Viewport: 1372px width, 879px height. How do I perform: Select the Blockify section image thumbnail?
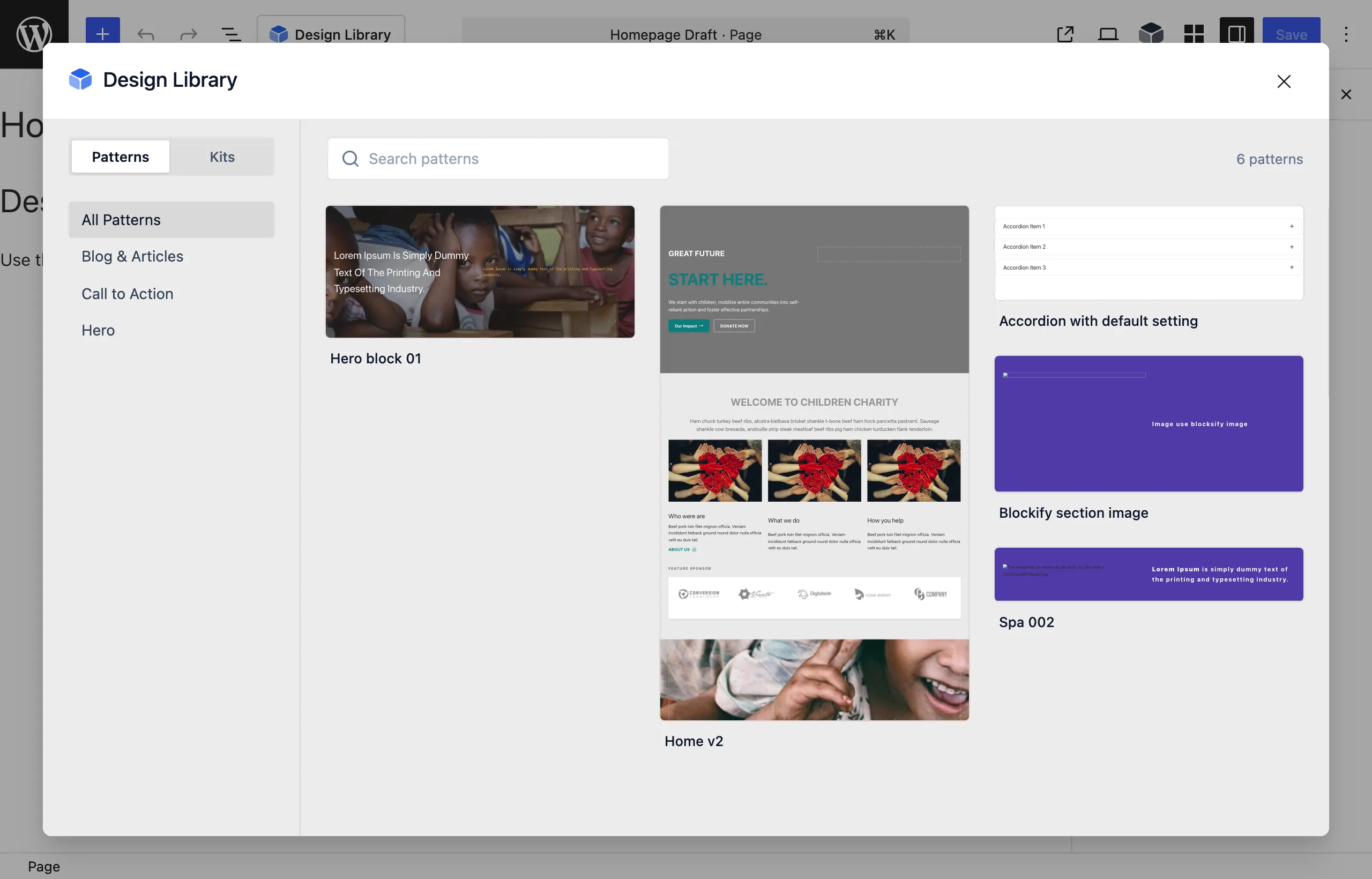[1149, 423]
